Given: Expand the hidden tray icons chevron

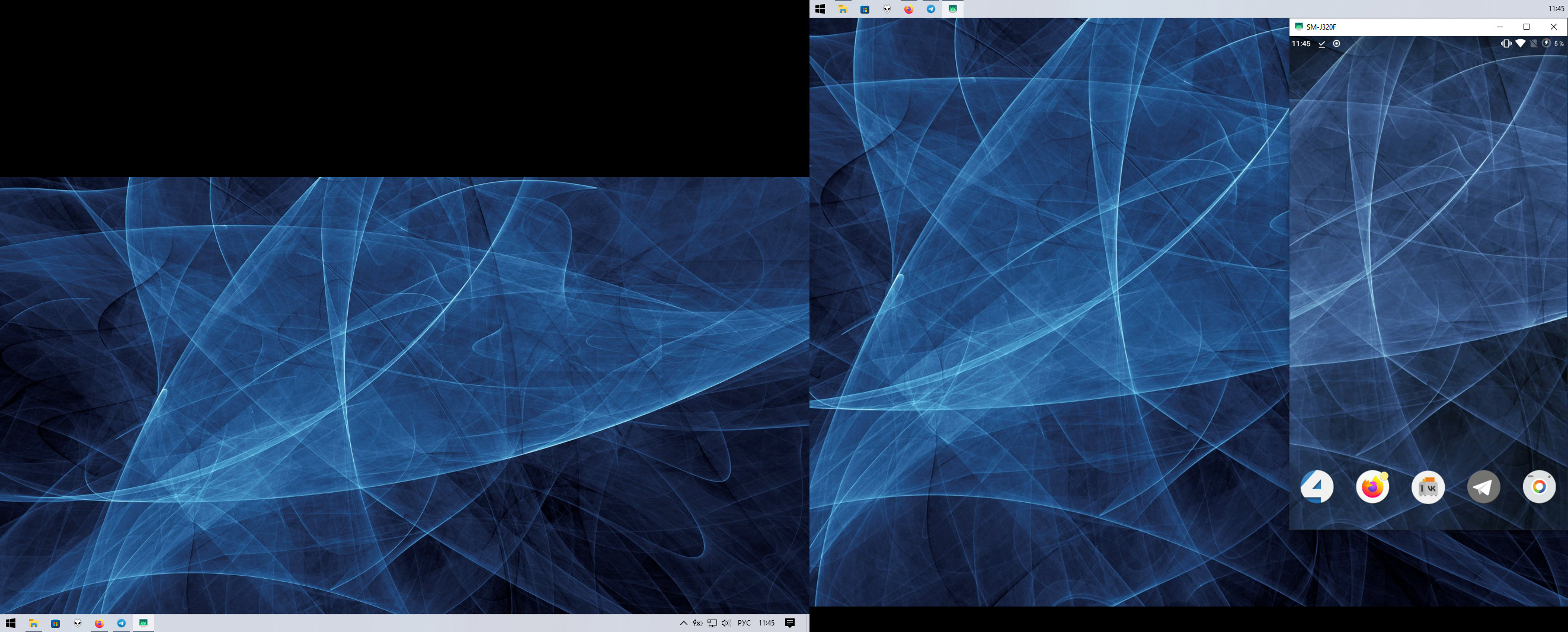Looking at the screenshot, I should click(684, 623).
